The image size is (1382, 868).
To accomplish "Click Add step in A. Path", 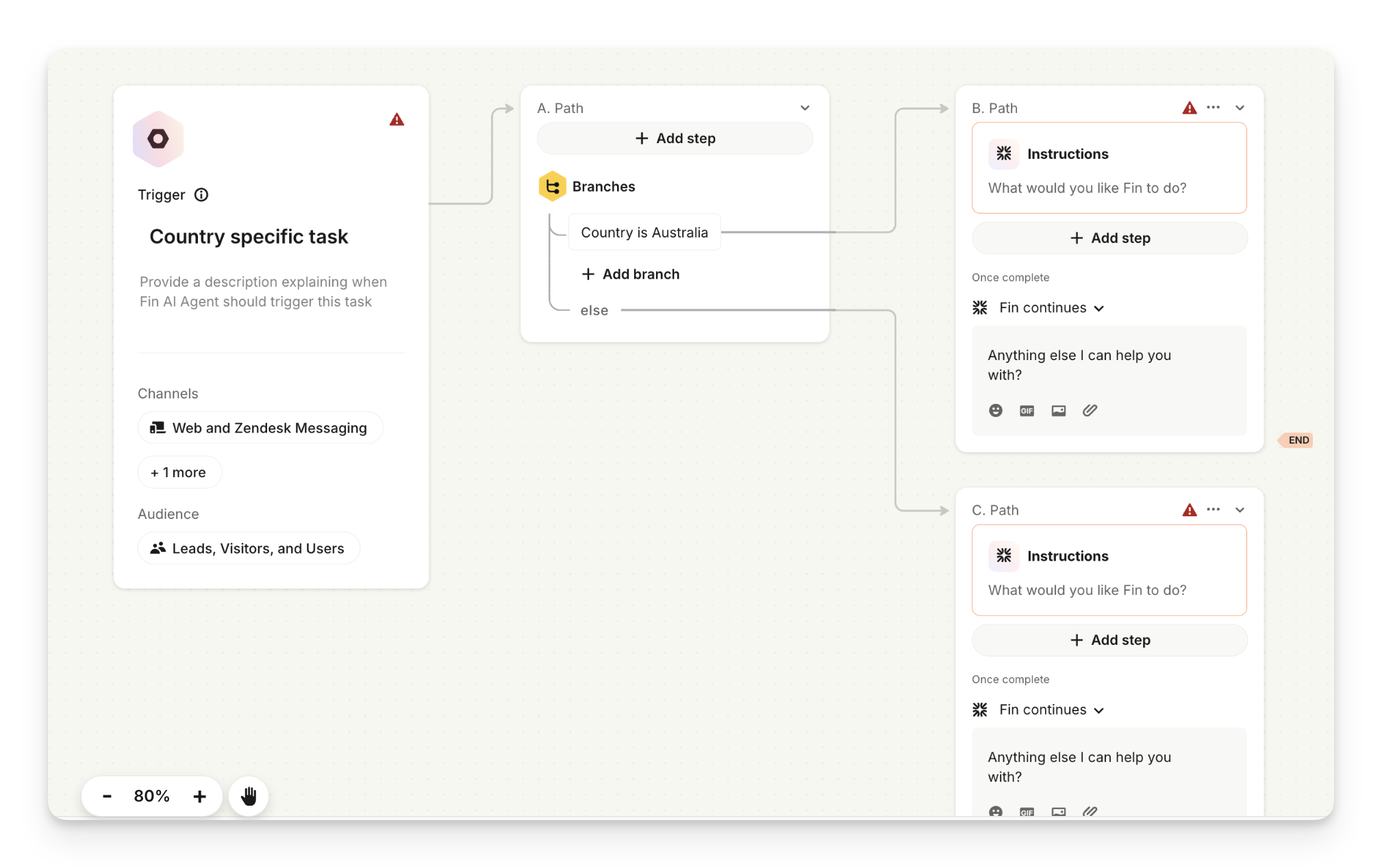I will click(x=675, y=138).
